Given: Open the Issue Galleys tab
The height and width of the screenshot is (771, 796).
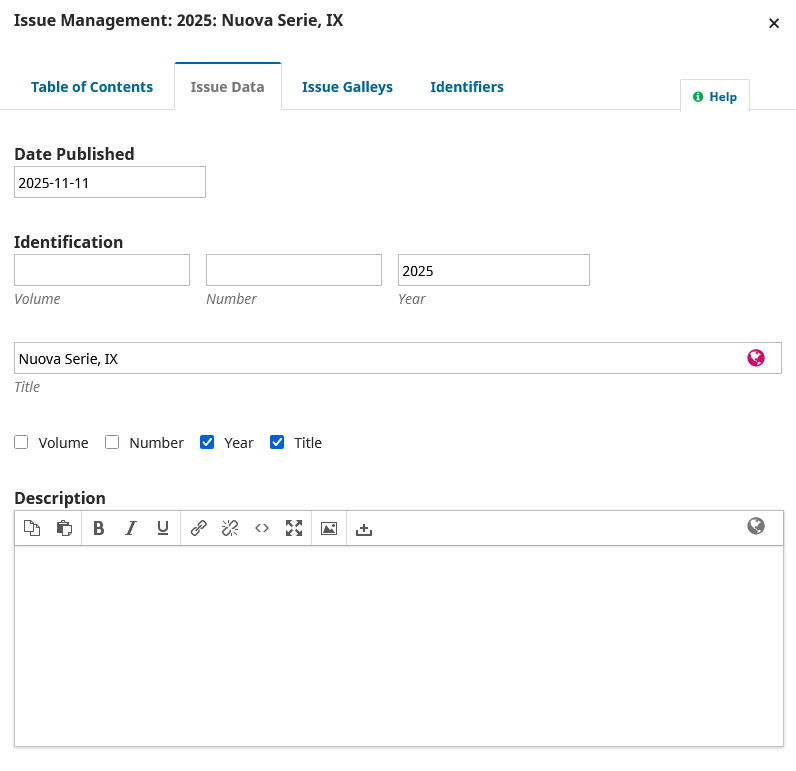Looking at the screenshot, I should click(347, 87).
